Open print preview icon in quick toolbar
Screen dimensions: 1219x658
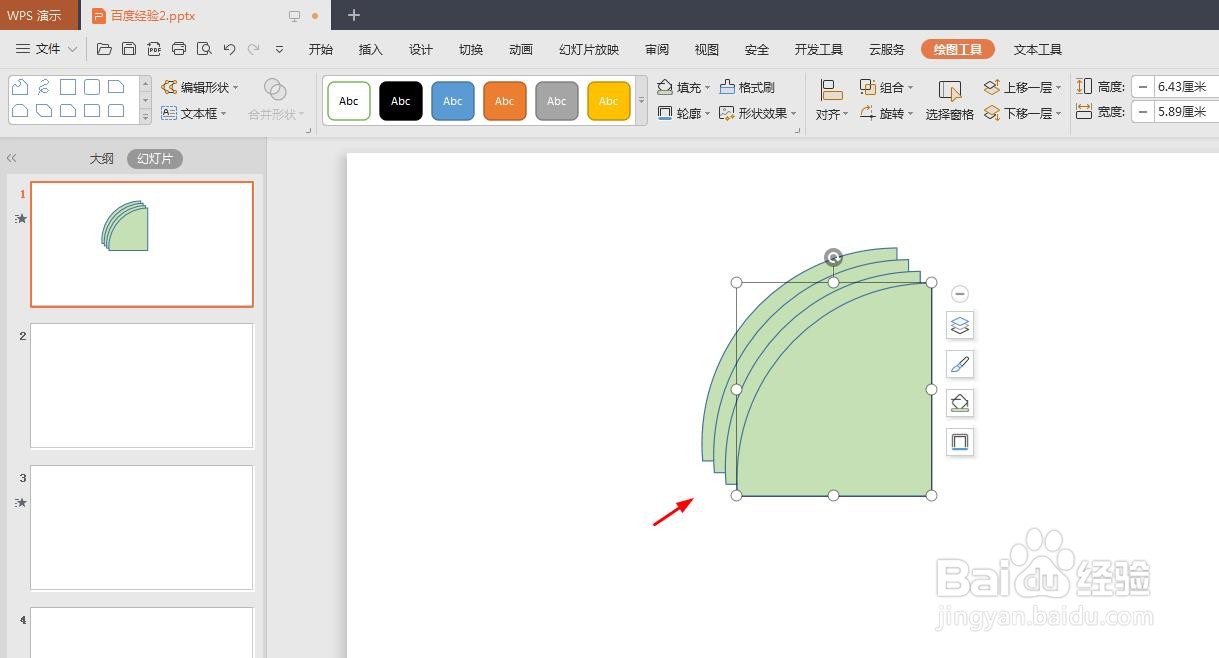coord(204,49)
